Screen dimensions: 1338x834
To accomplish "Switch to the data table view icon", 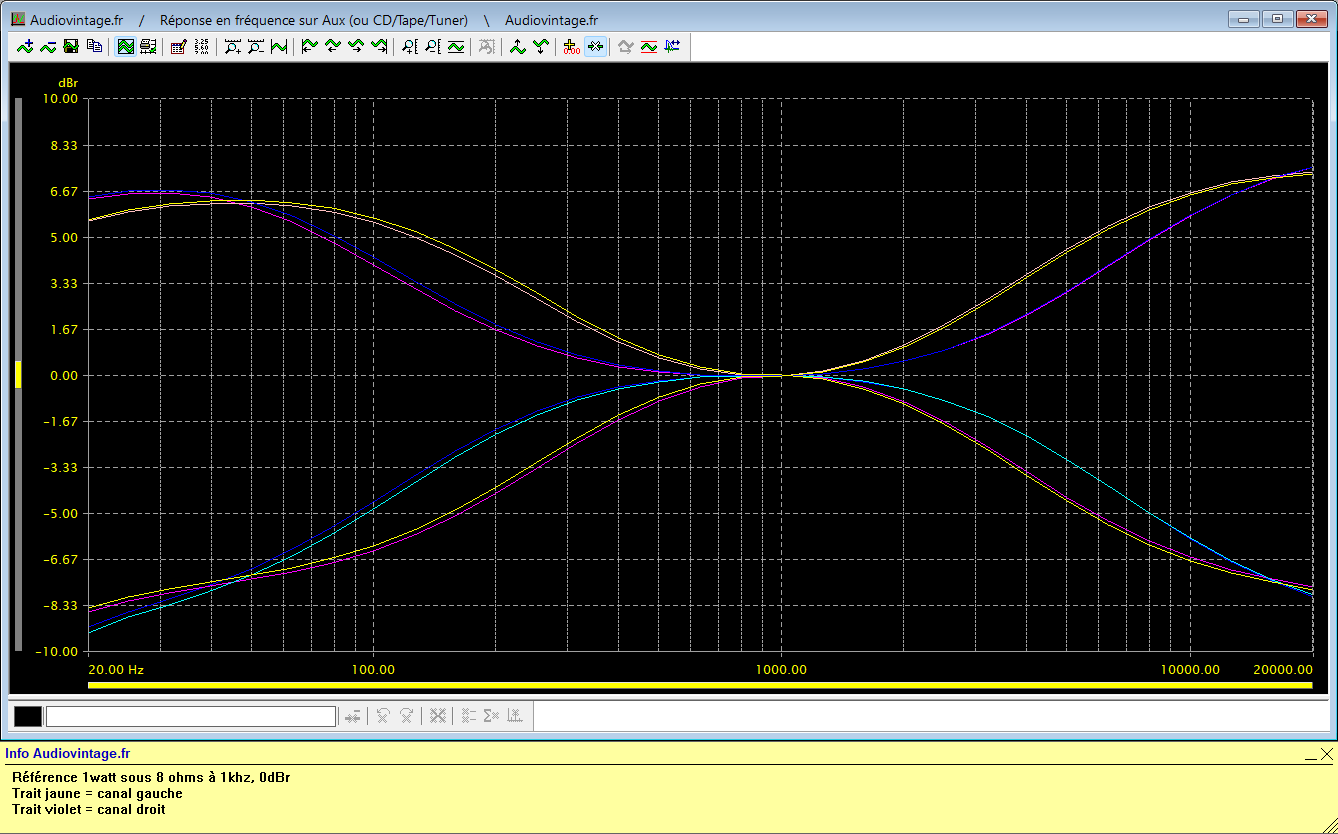I will click(x=148, y=46).
